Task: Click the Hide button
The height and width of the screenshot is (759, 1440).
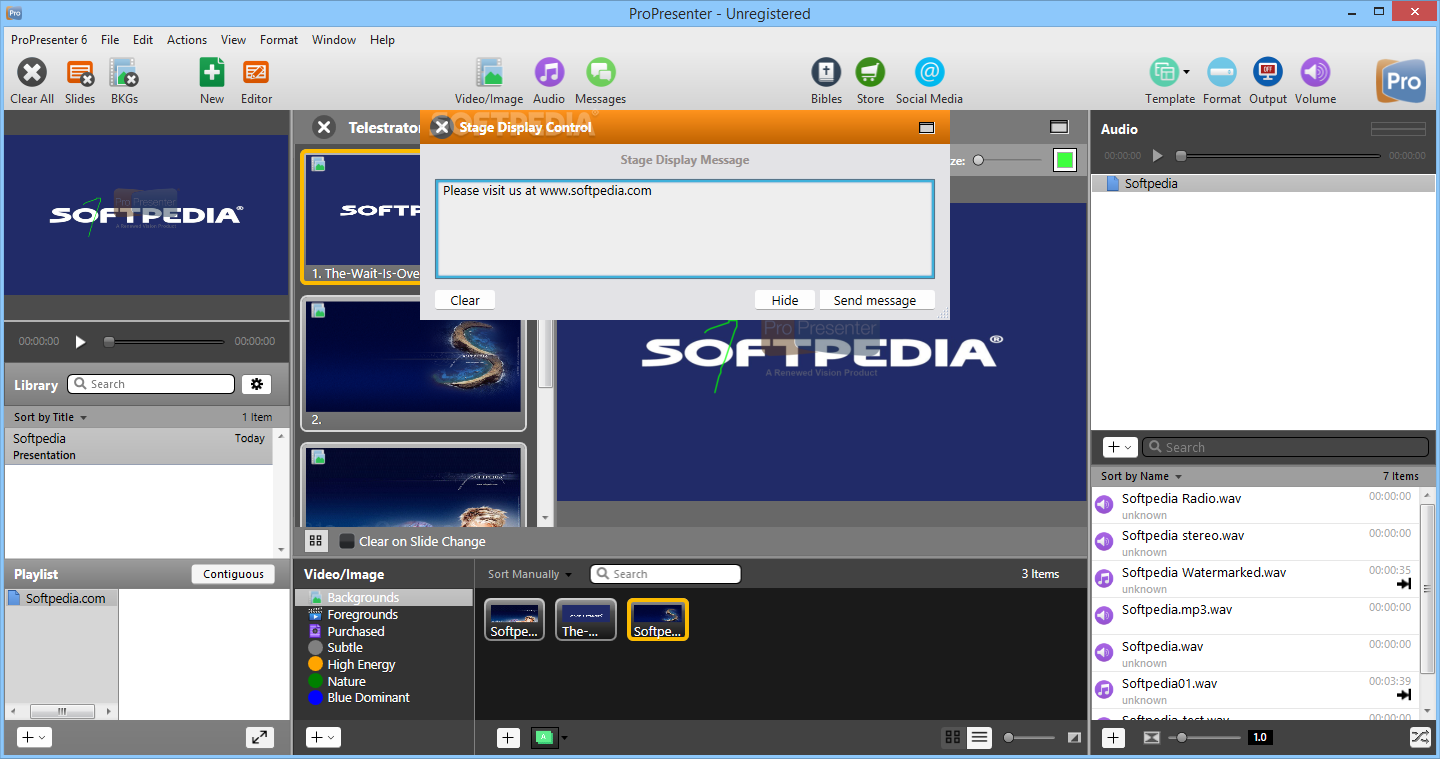Action: click(785, 300)
